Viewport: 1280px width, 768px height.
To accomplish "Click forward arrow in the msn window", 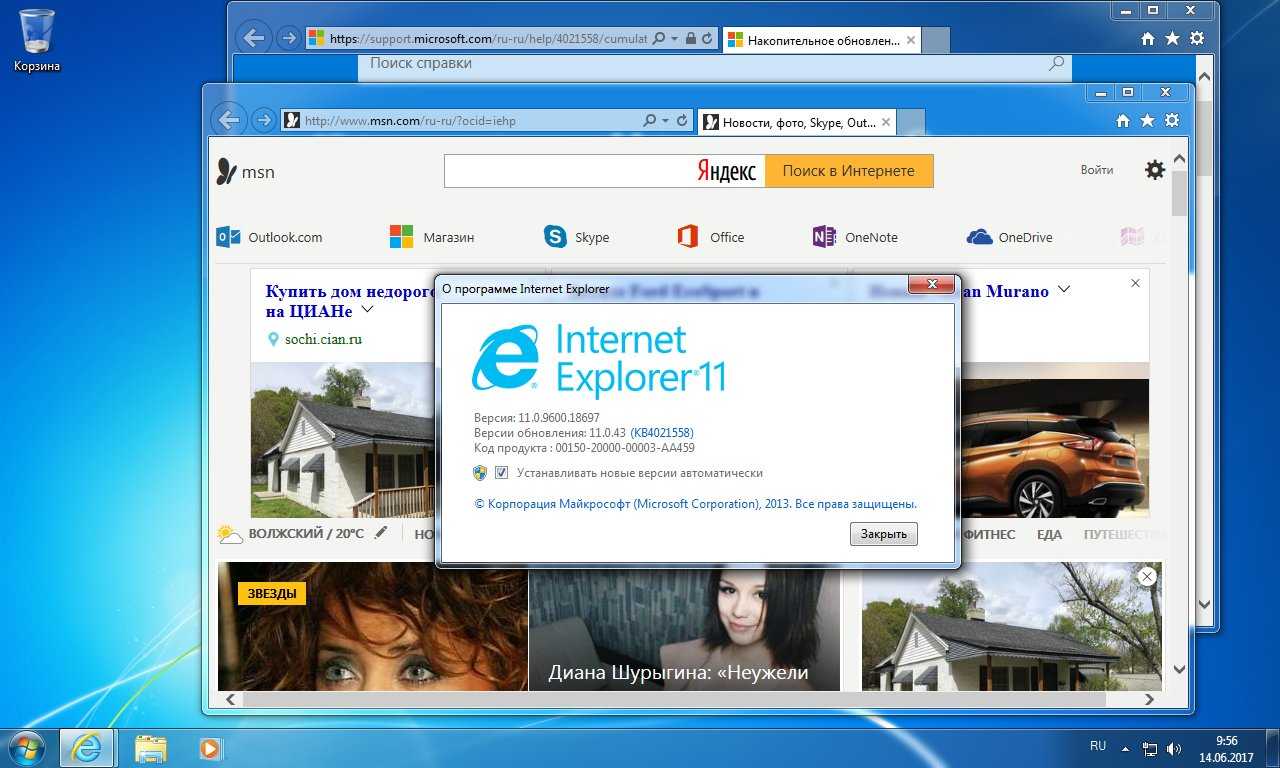I will [263, 120].
